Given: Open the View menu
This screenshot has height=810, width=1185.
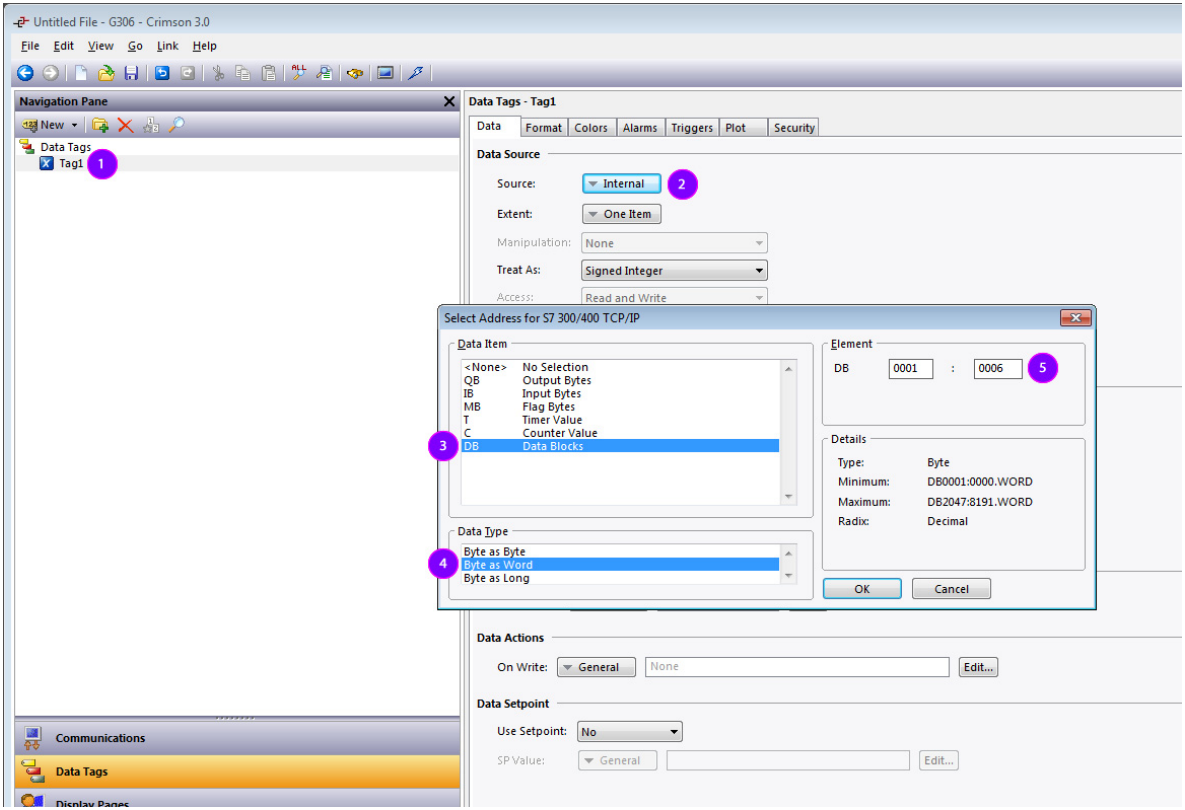Looking at the screenshot, I should pos(101,46).
